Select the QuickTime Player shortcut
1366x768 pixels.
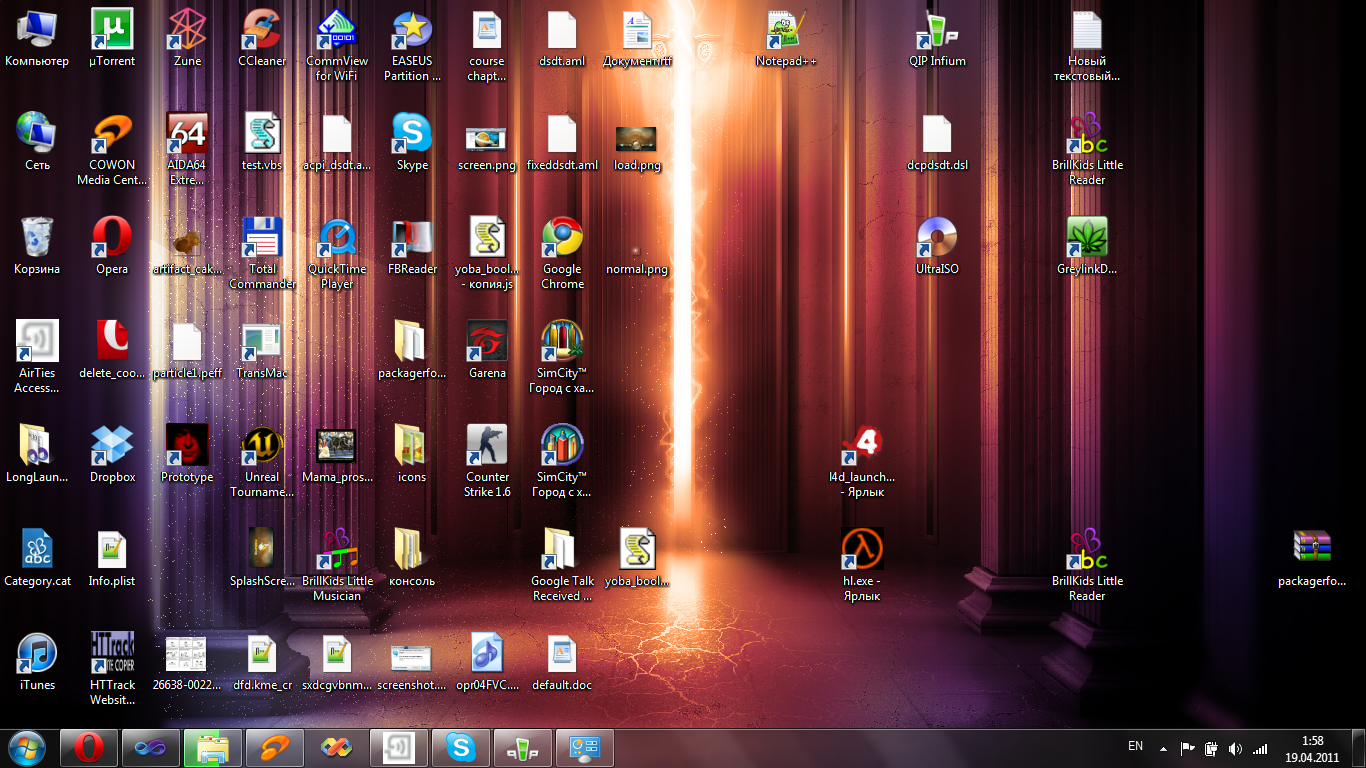pos(337,238)
